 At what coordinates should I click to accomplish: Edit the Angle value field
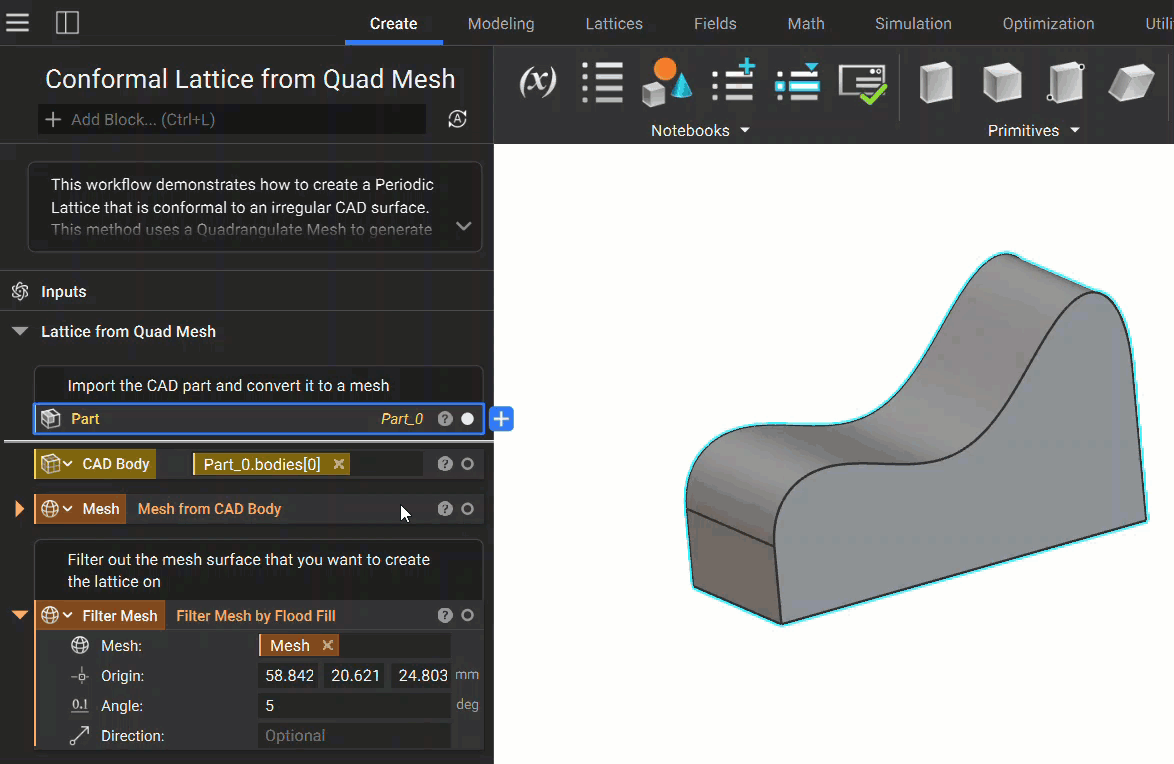(355, 706)
